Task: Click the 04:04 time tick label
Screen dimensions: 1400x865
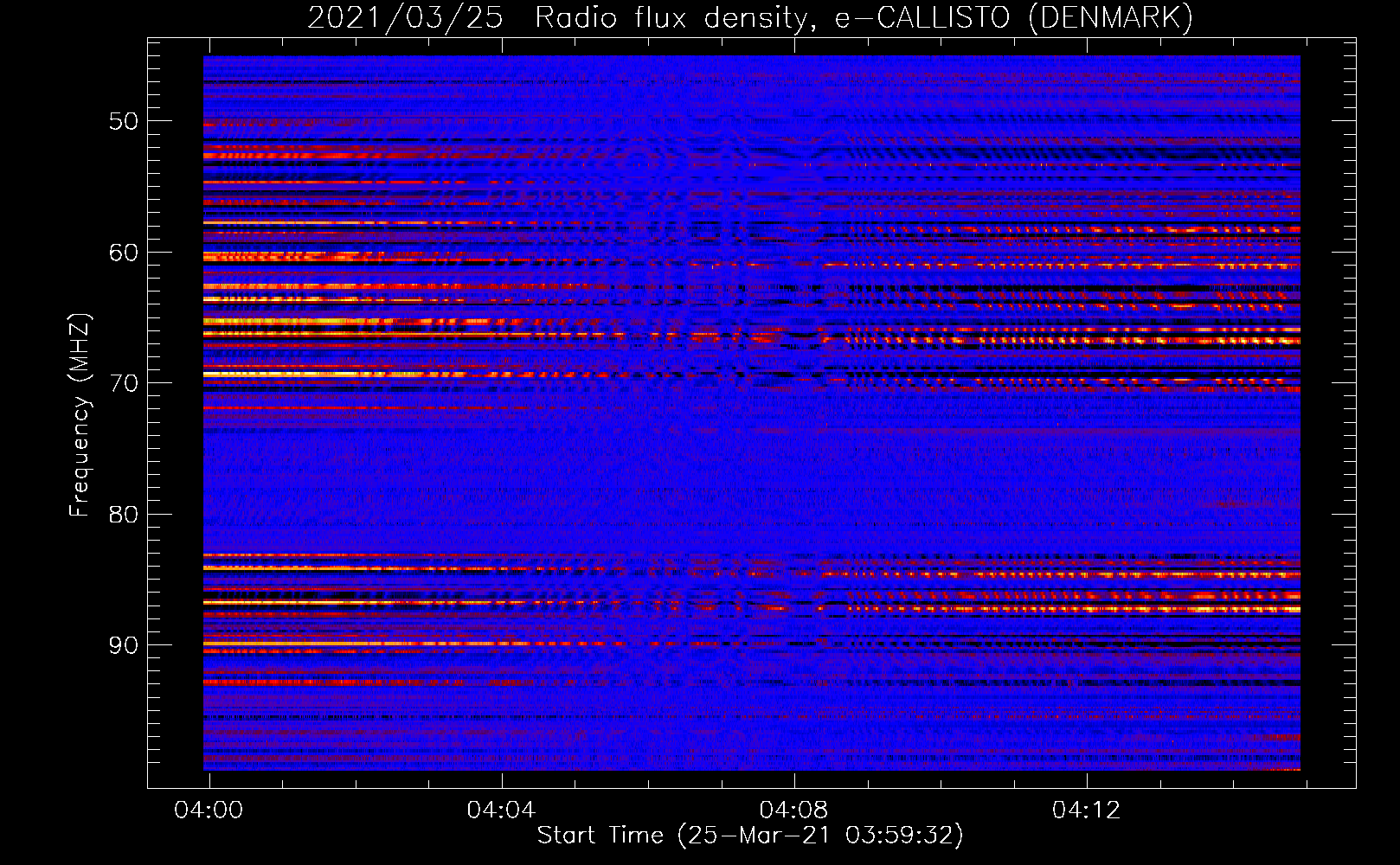Action: [x=501, y=811]
